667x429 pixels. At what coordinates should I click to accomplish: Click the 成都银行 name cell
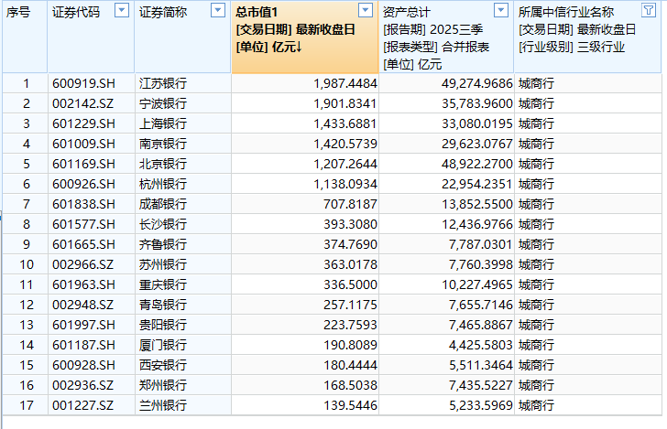coord(162,203)
